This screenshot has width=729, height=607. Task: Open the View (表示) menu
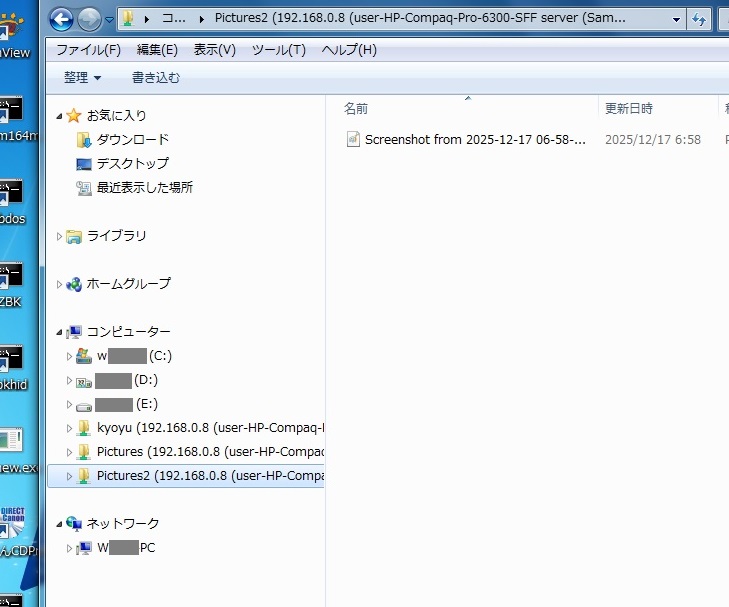(x=214, y=50)
